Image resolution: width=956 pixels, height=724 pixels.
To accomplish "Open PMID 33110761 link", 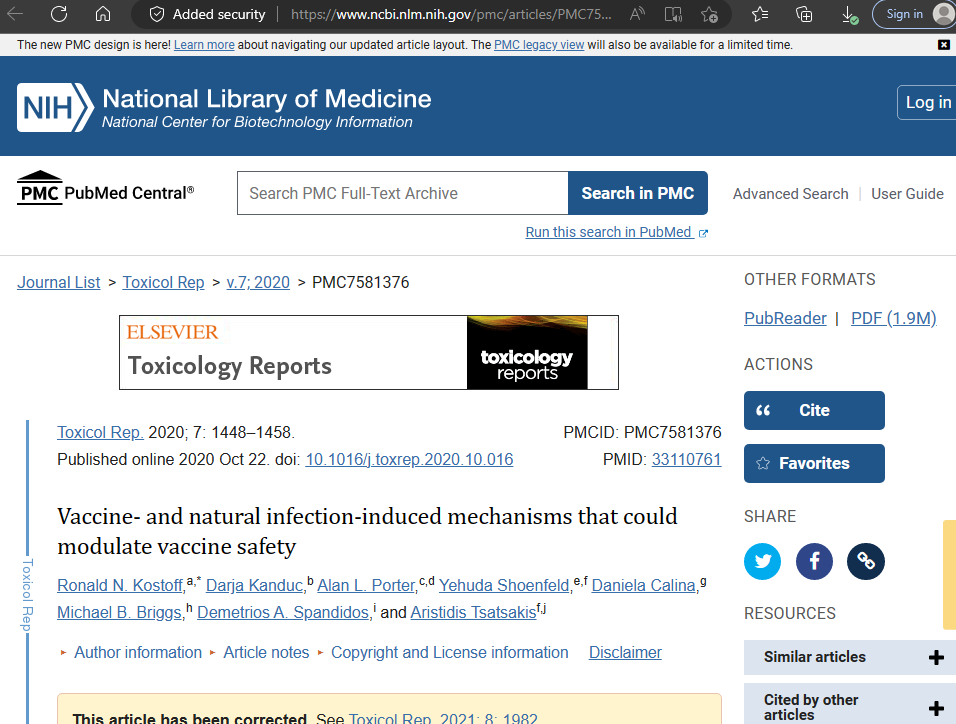I will [x=687, y=459].
